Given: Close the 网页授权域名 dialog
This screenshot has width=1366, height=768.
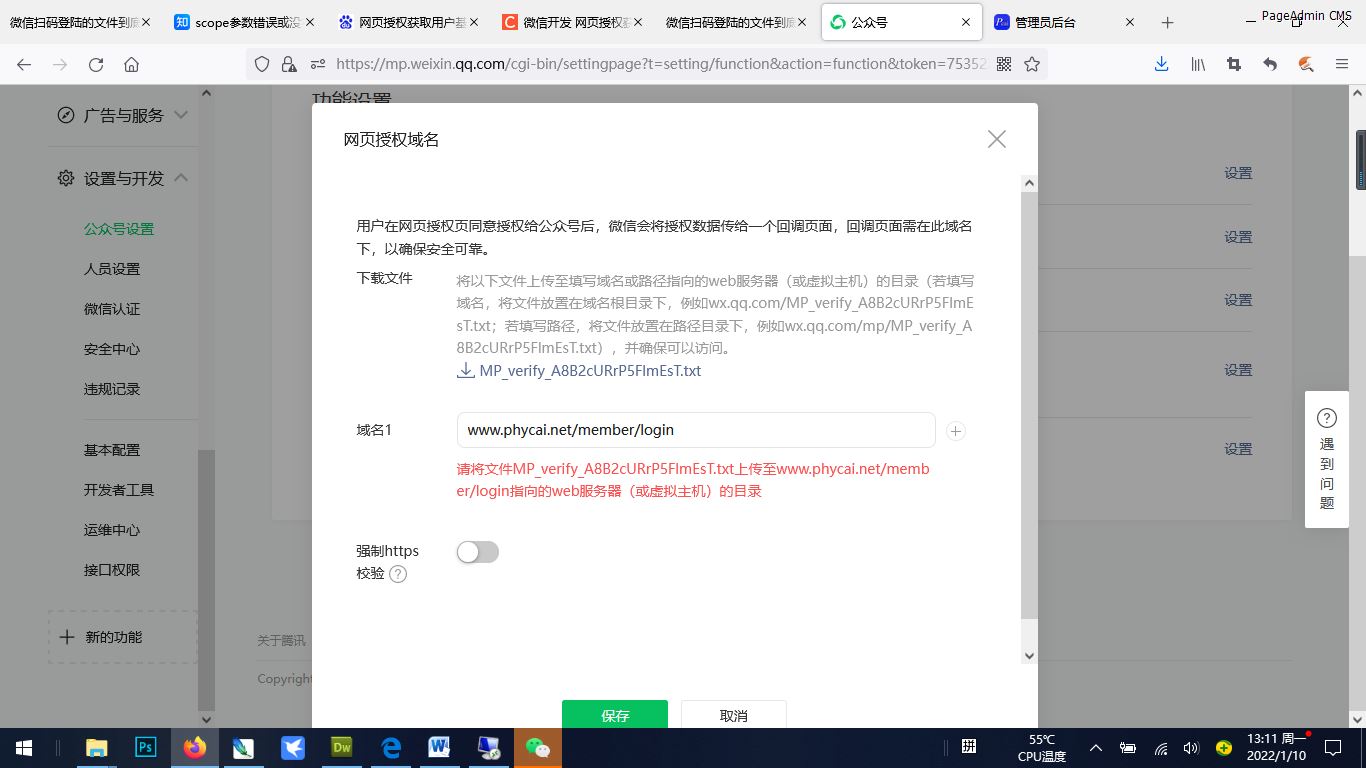Looking at the screenshot, I should click(997, 139).
